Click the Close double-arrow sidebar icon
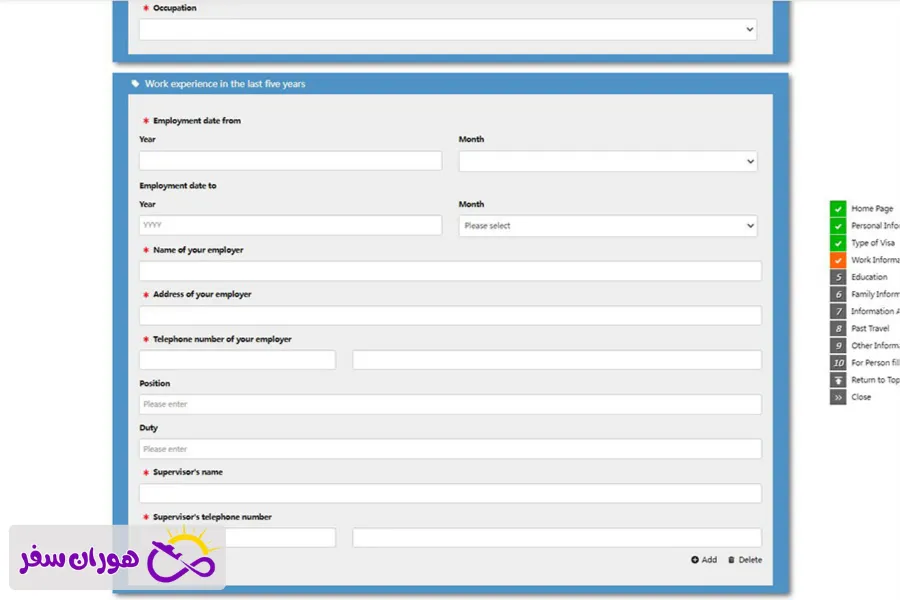The height and width of the screenshot is (600, 900). (x=838, y=397)
